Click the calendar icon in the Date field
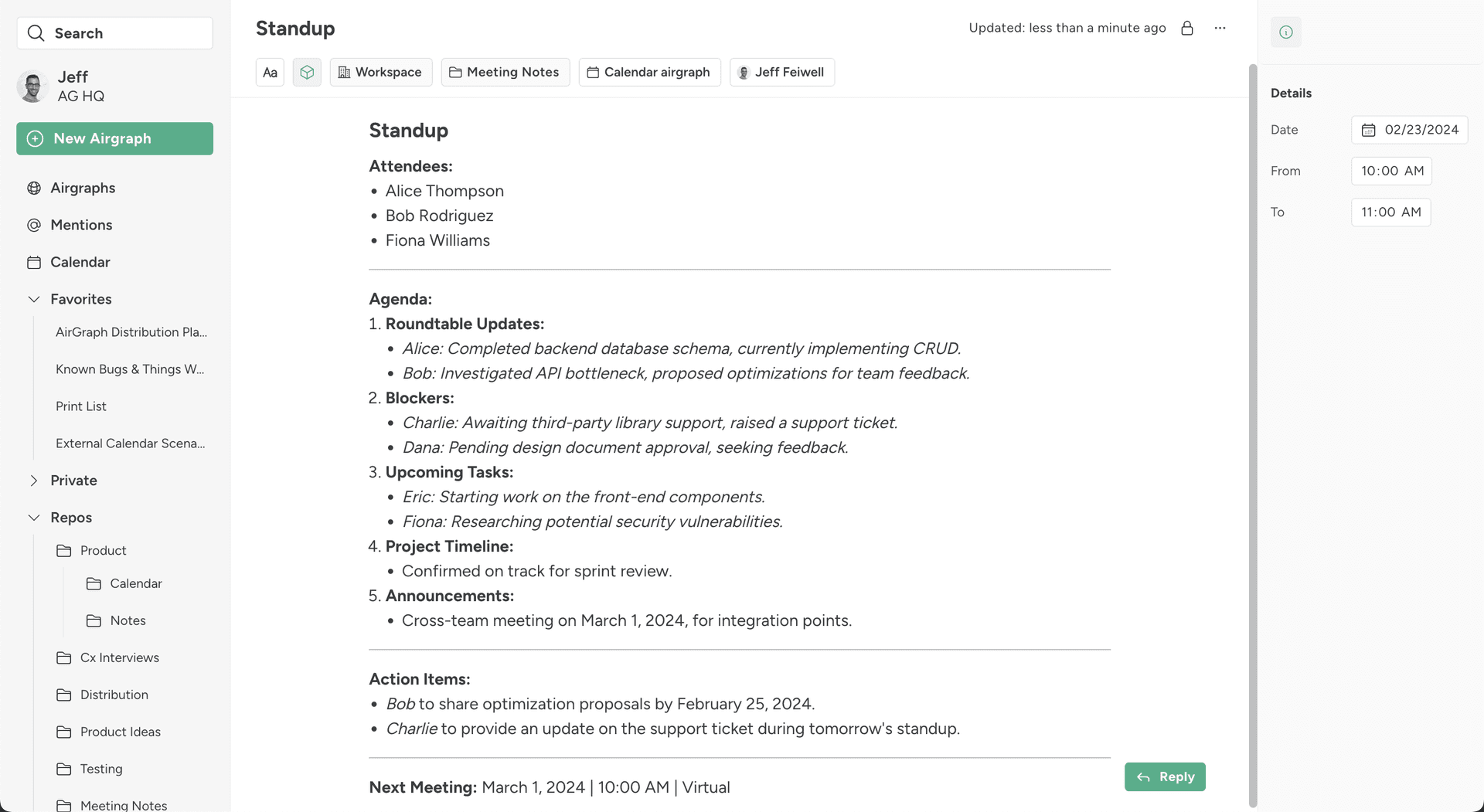 coord(1368,130)
